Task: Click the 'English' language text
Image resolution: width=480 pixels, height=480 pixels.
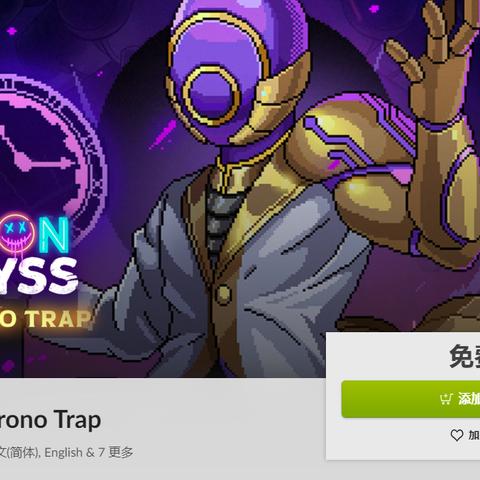Action: (x=63, y=453)
